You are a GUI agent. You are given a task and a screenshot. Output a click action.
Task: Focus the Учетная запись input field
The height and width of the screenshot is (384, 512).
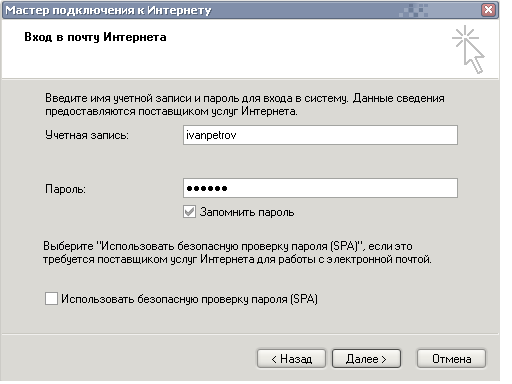click(320, 135)
